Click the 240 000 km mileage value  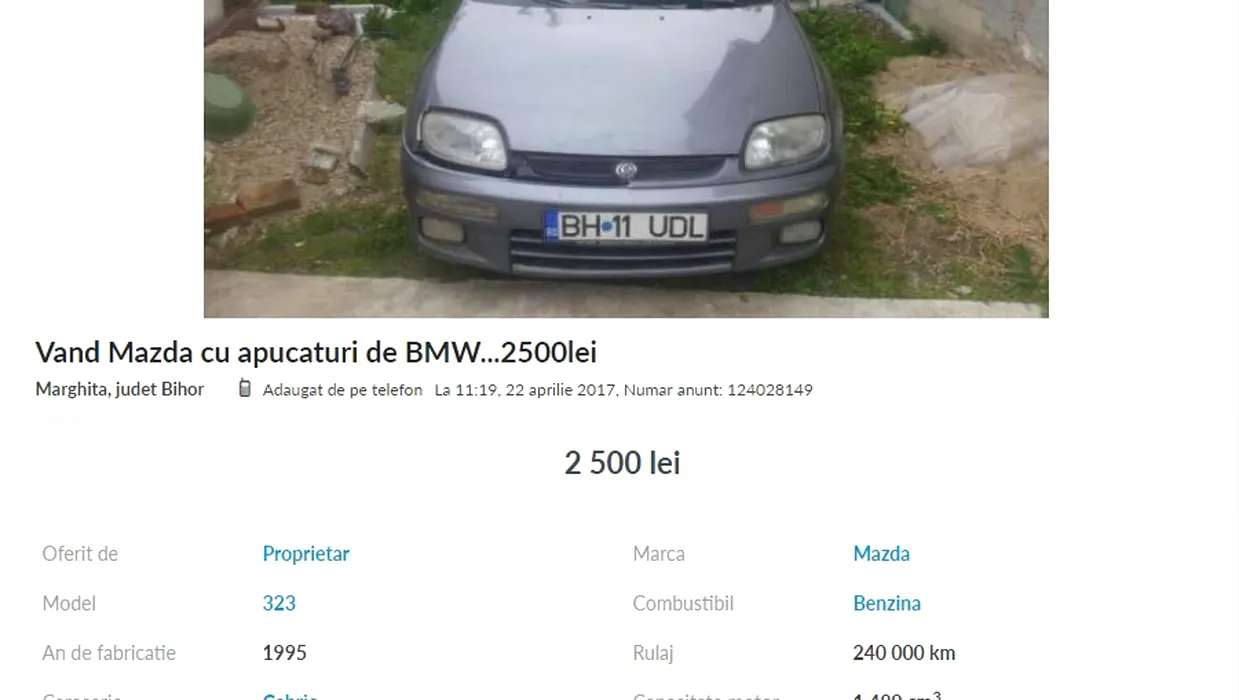(904, 653)
